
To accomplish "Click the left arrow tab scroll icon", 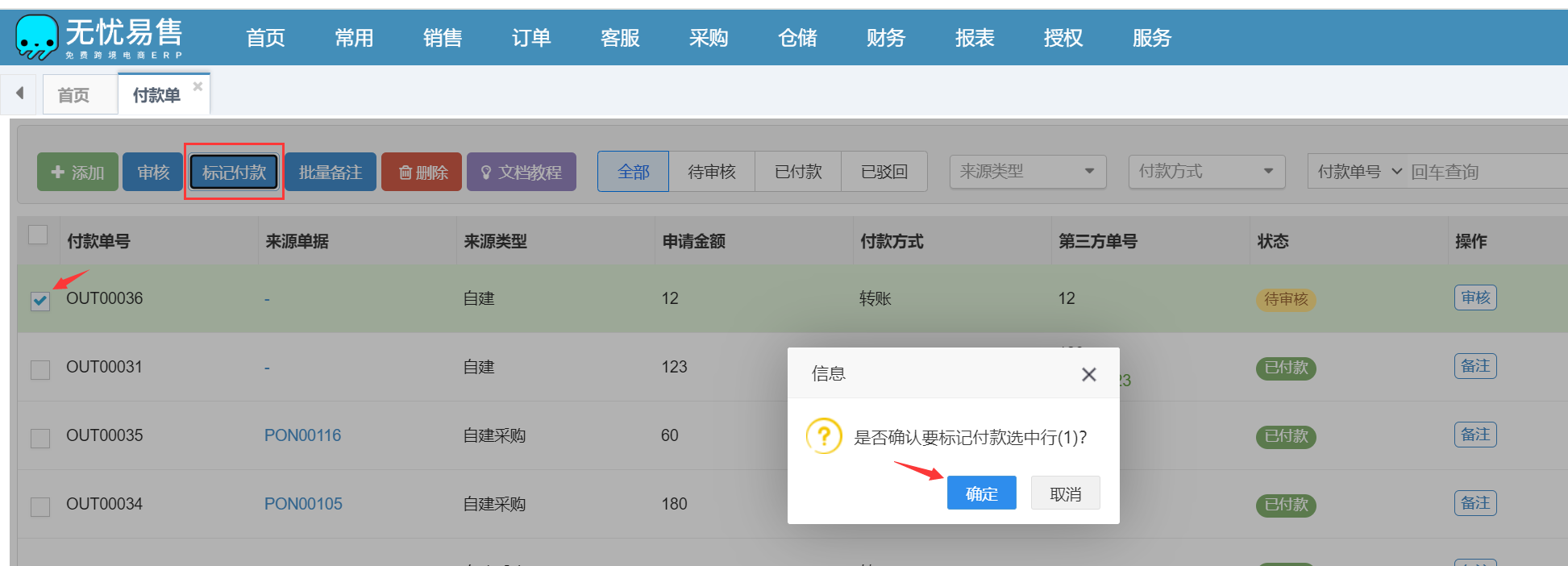I will pyautogui.click(x=20, y=94).
